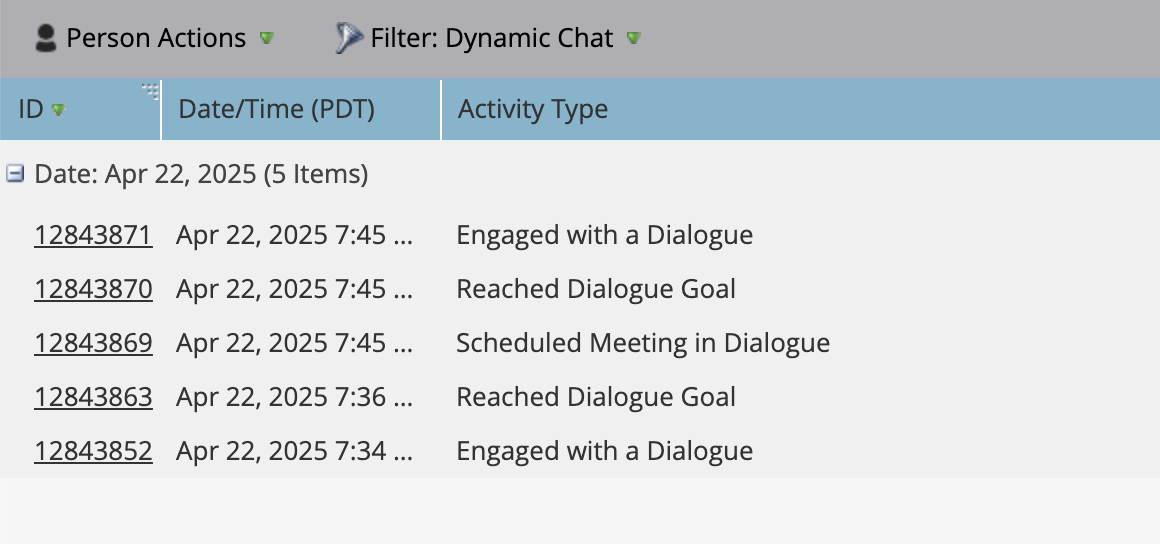Screen dimensions: 1160x544
Task: Open the Person Actions menu
Action: (x=155, y=38)
